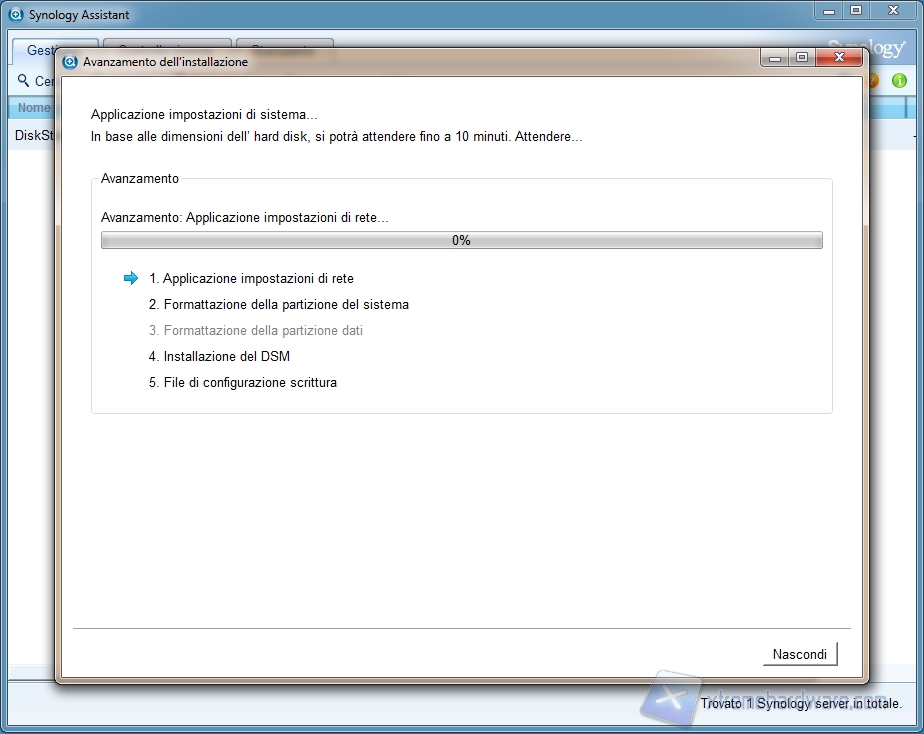The height and width of the screenshot is (734, 924).
Task: Close the Synology Assistant main window
Action: coord(893,10)
